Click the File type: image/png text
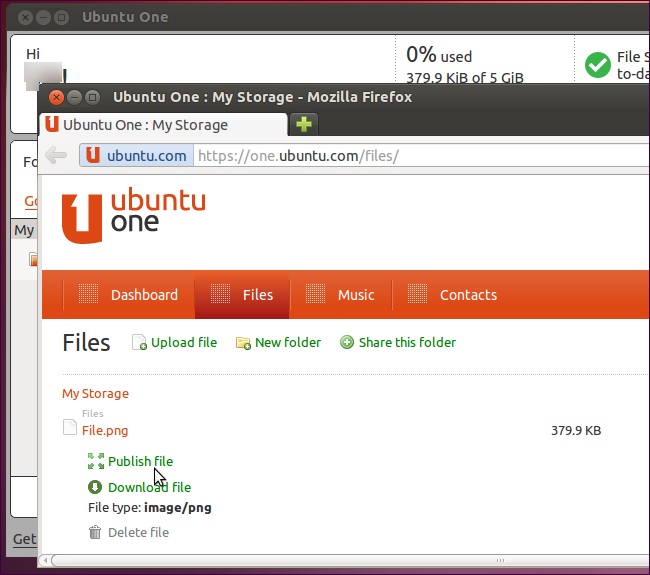The height and width of the screenshot is (575, 650). click(x=150, y=508)
